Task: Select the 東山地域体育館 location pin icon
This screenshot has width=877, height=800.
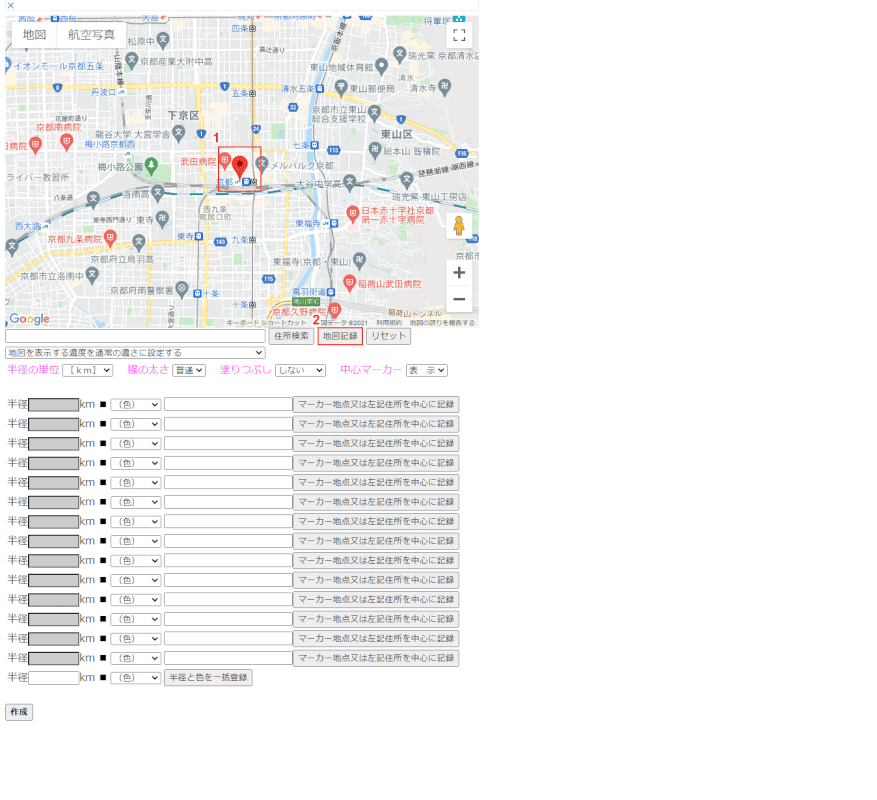Action: 381,66
